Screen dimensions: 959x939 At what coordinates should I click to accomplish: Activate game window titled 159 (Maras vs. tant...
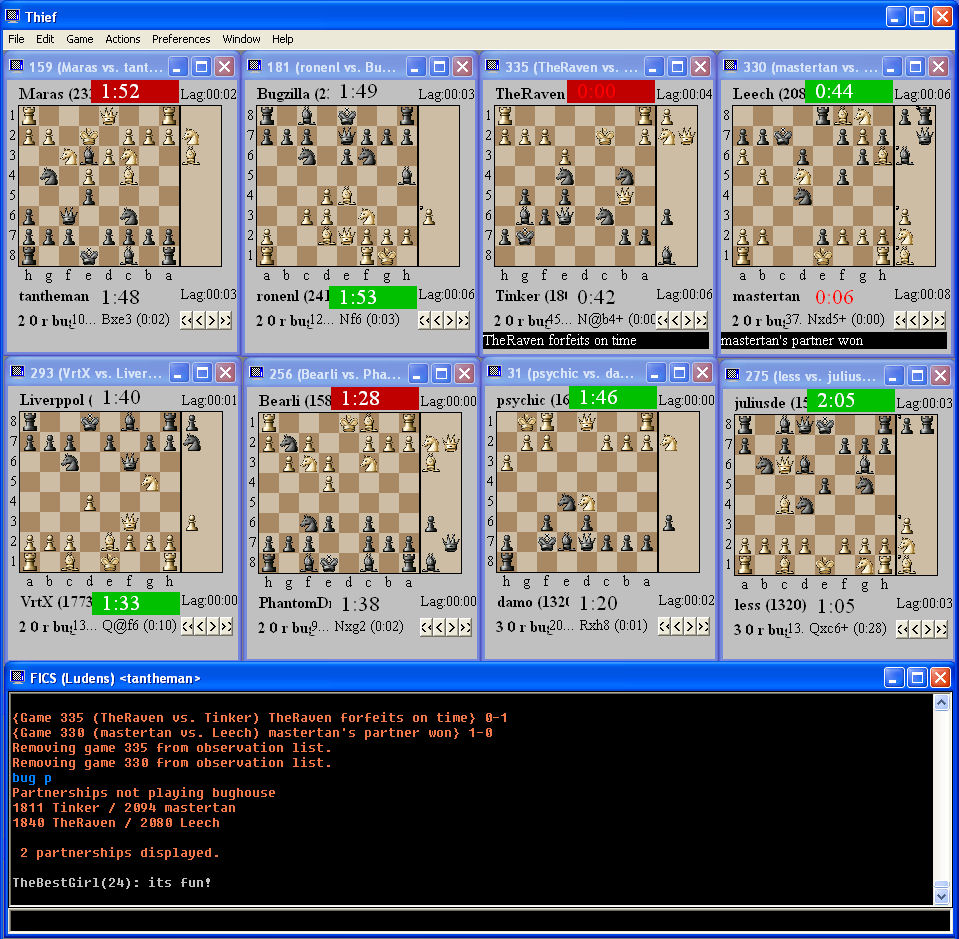click(x=96, y=67)
